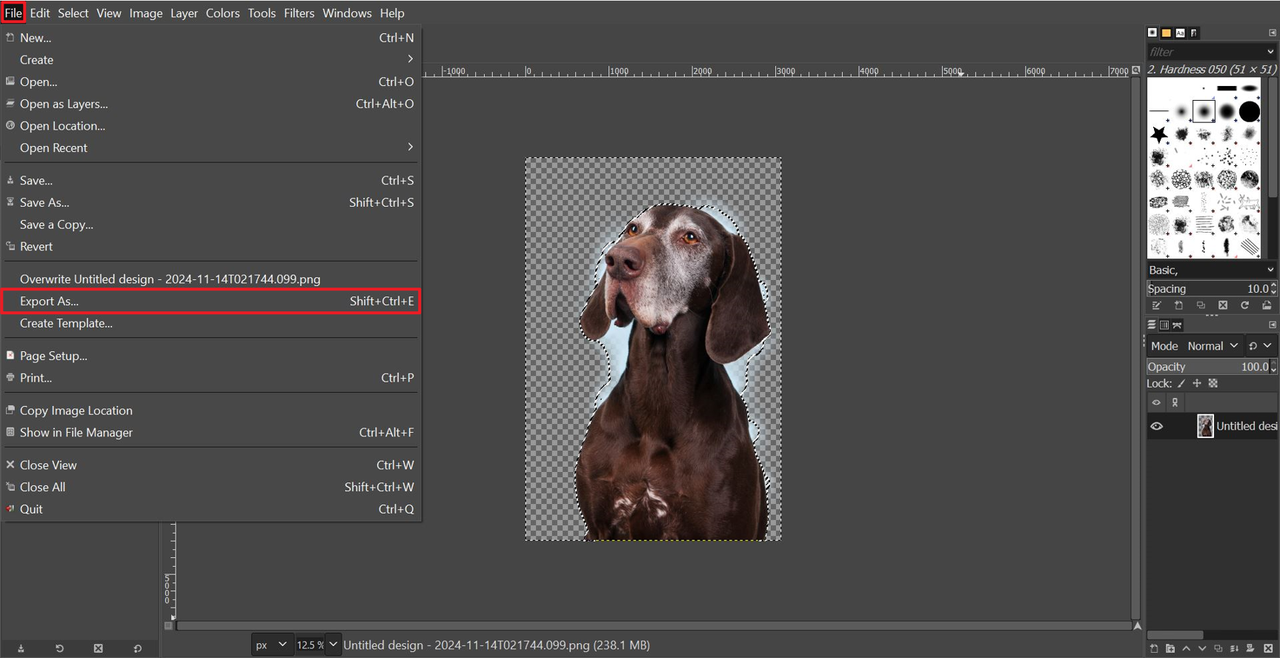The width and height of the screenshot is (1280, 658).
Task: Open the Filters menu
Action: [299, 13]
